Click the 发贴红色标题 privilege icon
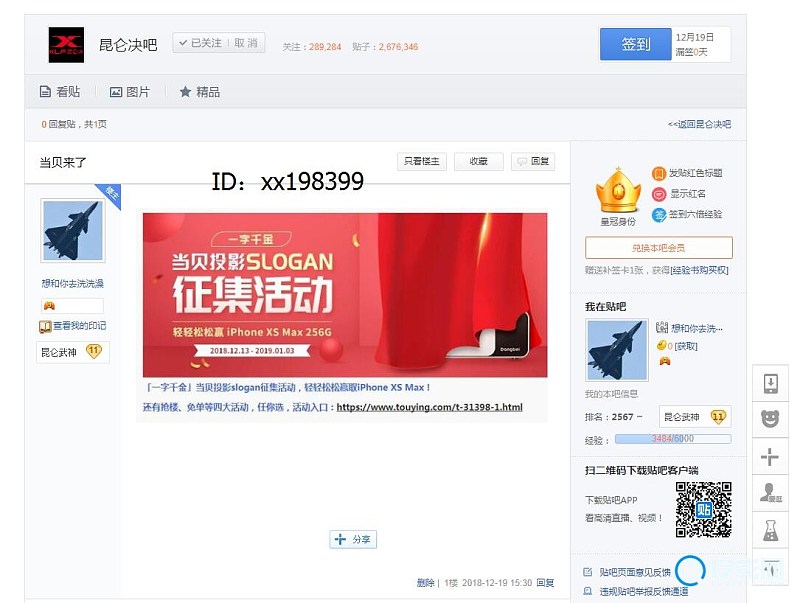Screen dimensions: 800x603 (x=659, y=173)
